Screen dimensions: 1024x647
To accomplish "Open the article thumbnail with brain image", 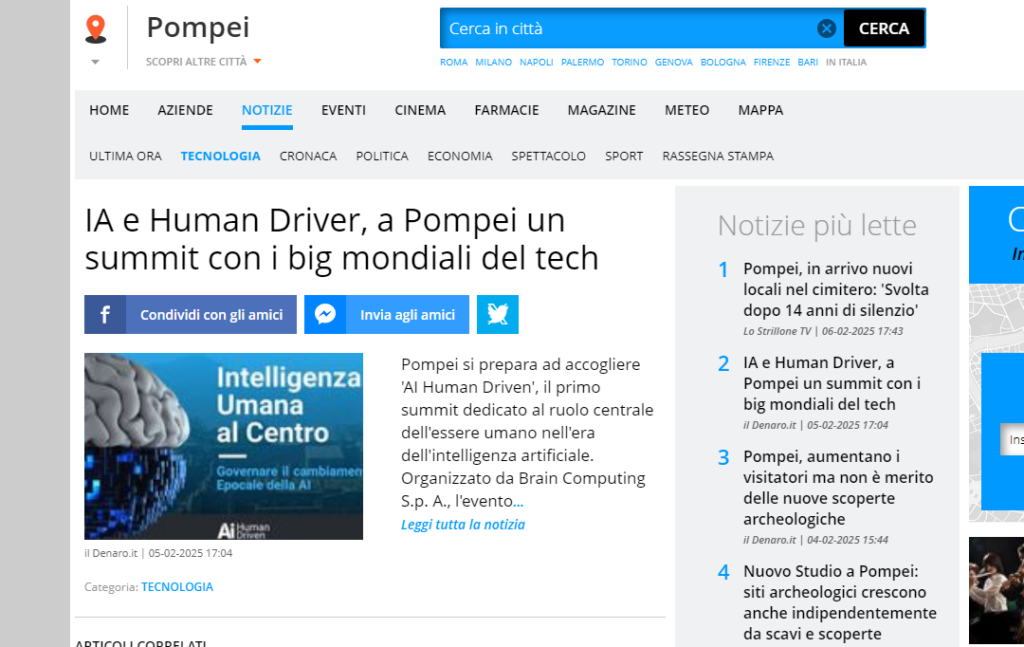I will (223, 446).
